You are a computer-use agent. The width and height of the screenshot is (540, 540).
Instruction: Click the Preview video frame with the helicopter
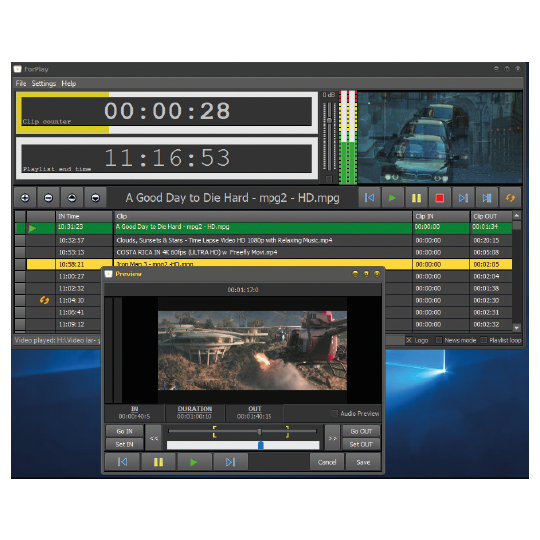pos(252,350)
